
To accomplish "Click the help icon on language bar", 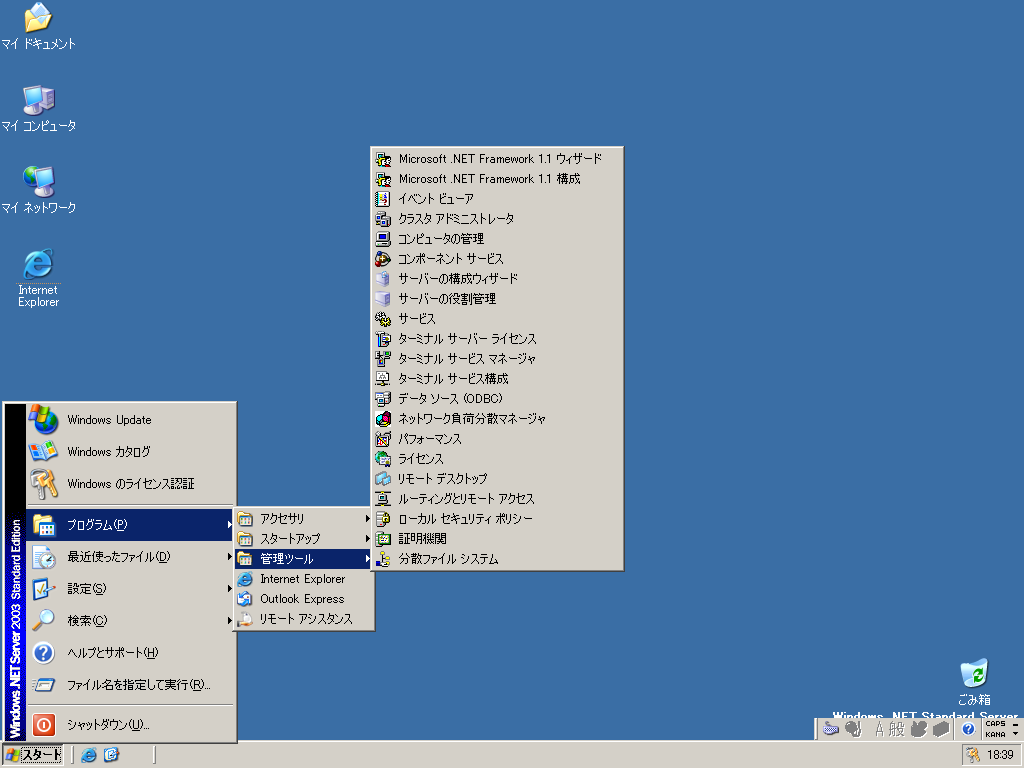I will 968,729.
